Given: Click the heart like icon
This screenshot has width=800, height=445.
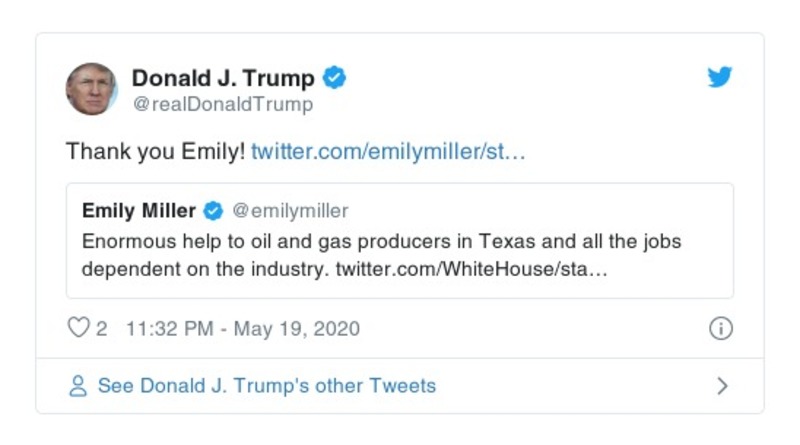Looking at the screenshot, I should tap(78, 329).
